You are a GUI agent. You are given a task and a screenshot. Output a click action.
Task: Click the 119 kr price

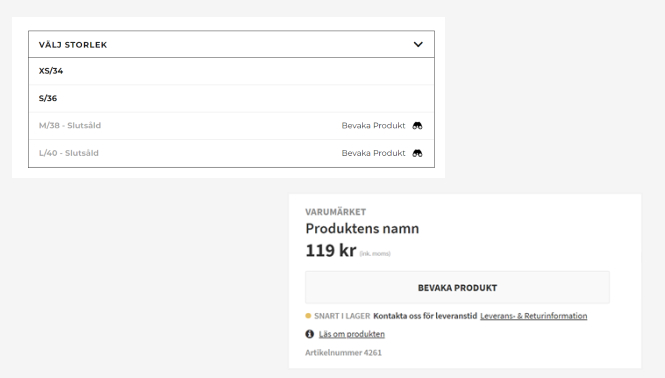[x=331, y=250]
